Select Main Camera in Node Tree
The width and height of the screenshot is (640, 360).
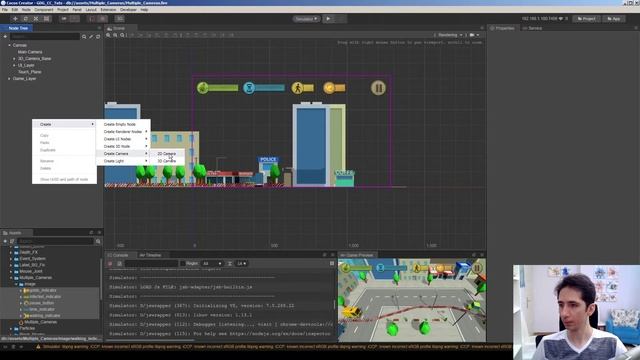pos(30,52)
